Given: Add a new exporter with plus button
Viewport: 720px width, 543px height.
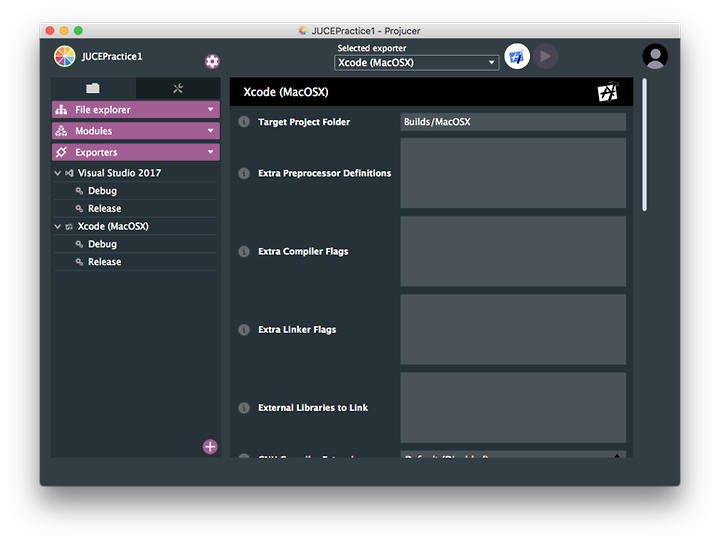Looking at the screenshot, I should coord(210,447).
